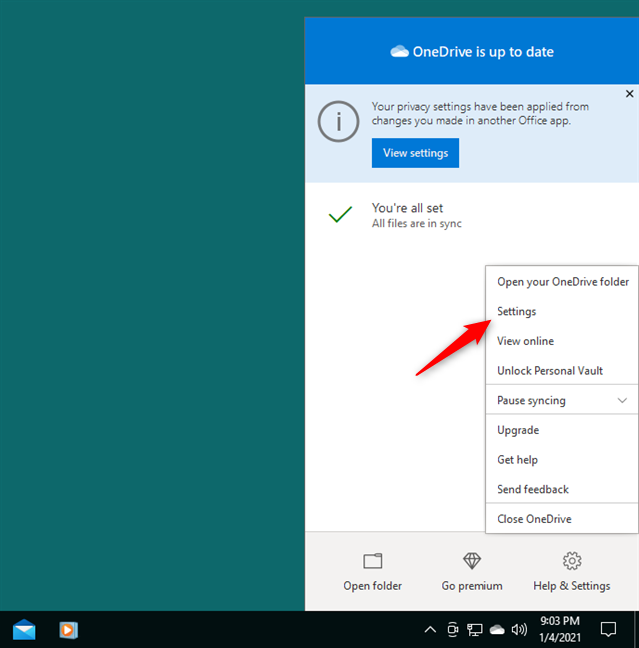The height and width of the screenshot is (648, 639).
Task: Click the taskbar clock showing 9:03 PM
Action: click(x=560, y=621)
